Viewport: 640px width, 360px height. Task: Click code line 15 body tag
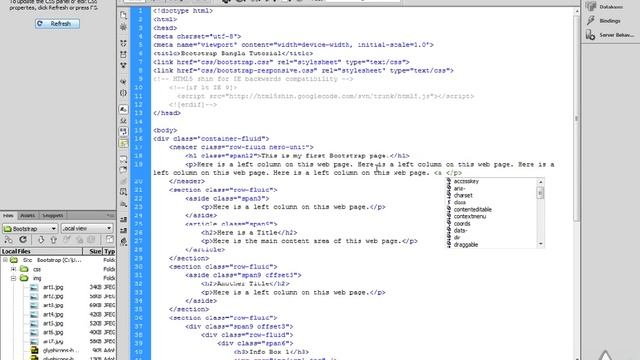(x=165, y=130)
